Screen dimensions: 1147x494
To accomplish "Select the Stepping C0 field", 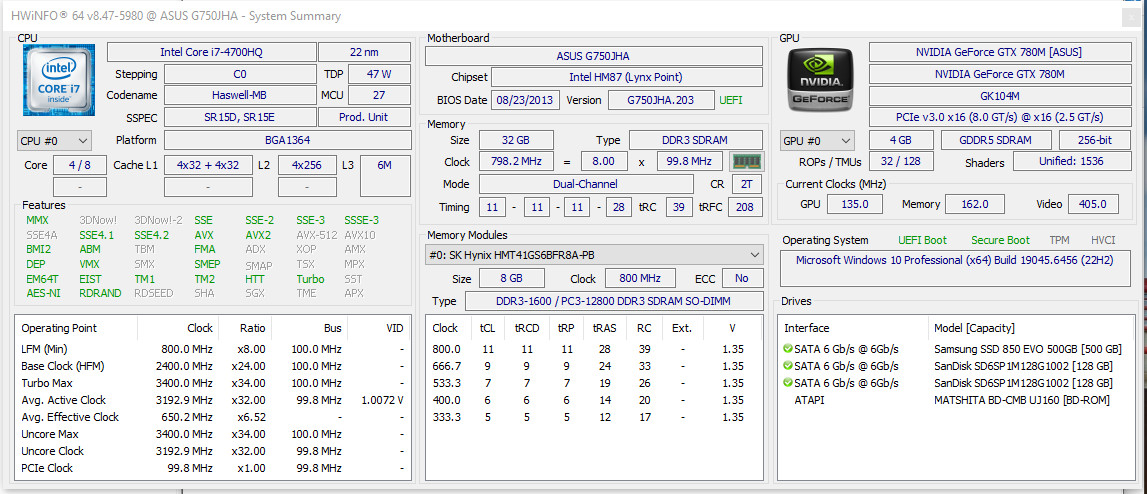I will tap(240, 74).
